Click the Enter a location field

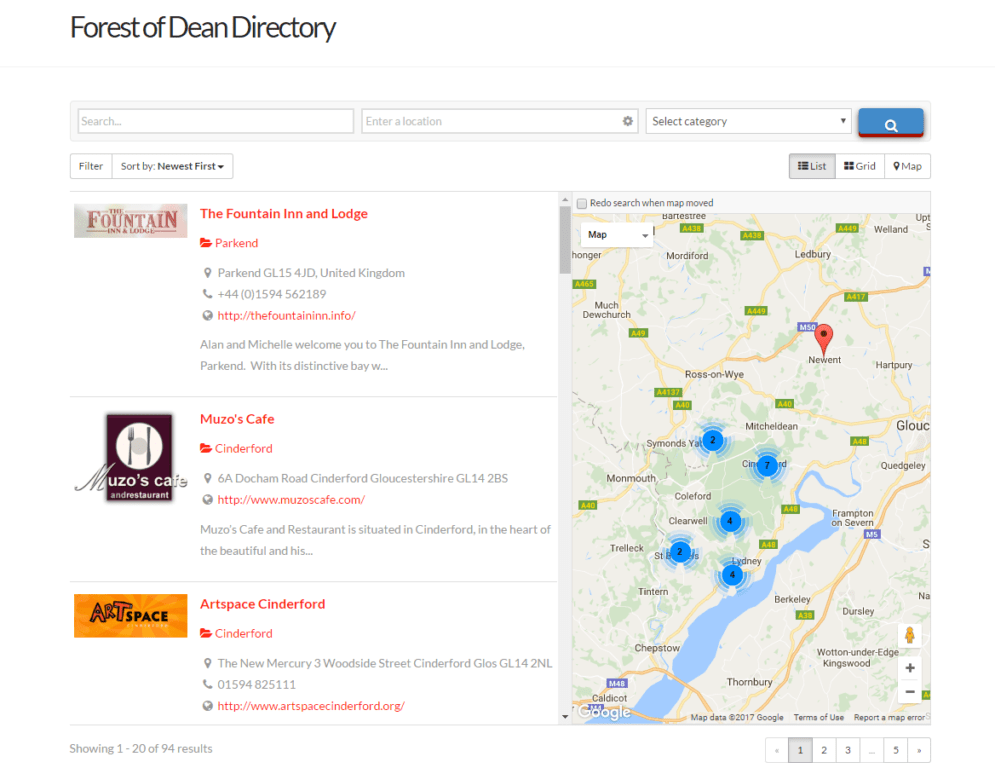click(x=498, y=121)
